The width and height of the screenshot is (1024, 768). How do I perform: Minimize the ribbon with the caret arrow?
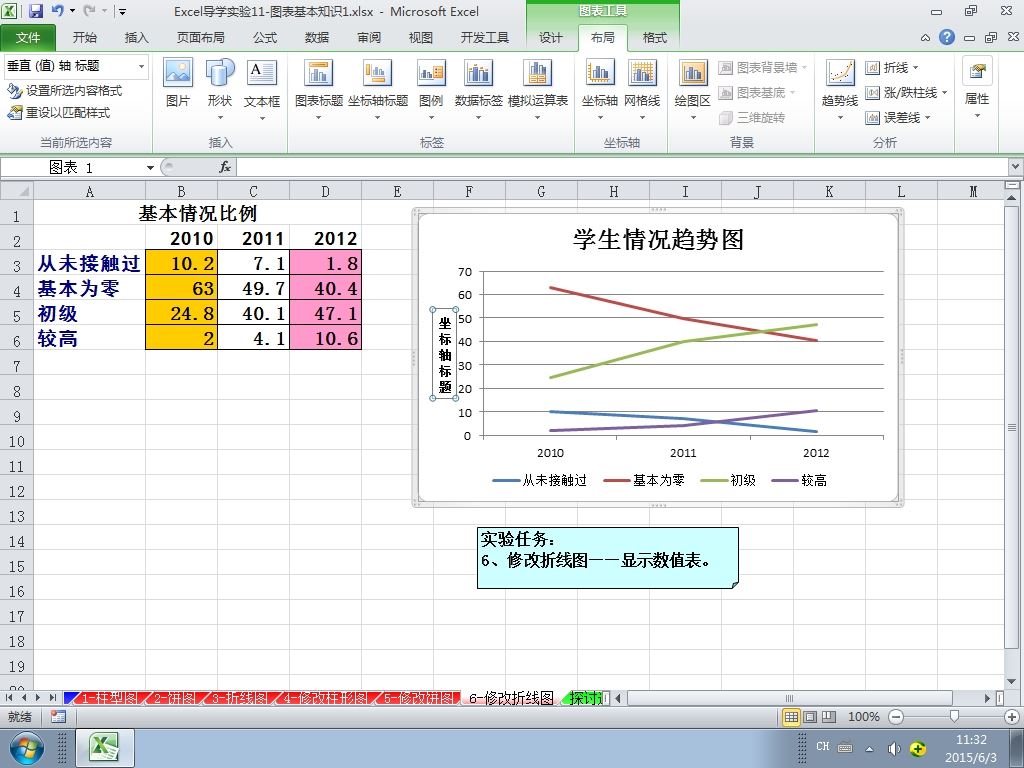point(925,38)
